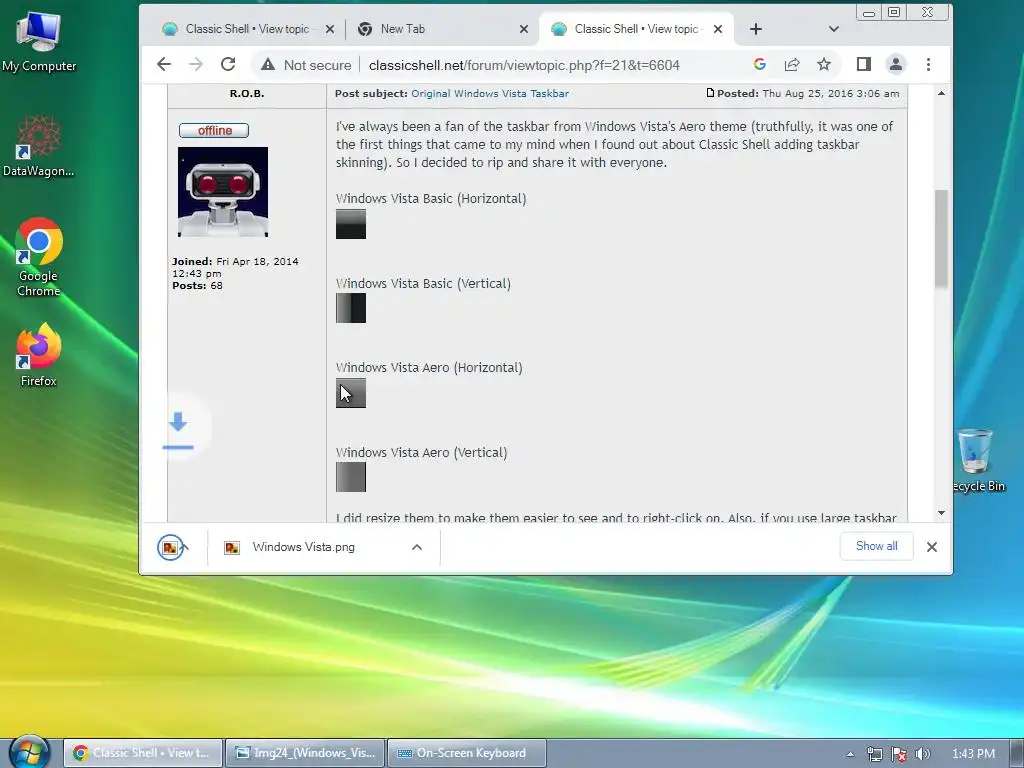The width and height of the screenshot is (1024, 768).
Task: Open R.O.B. robot avatar image
Action: pos(223,192)
